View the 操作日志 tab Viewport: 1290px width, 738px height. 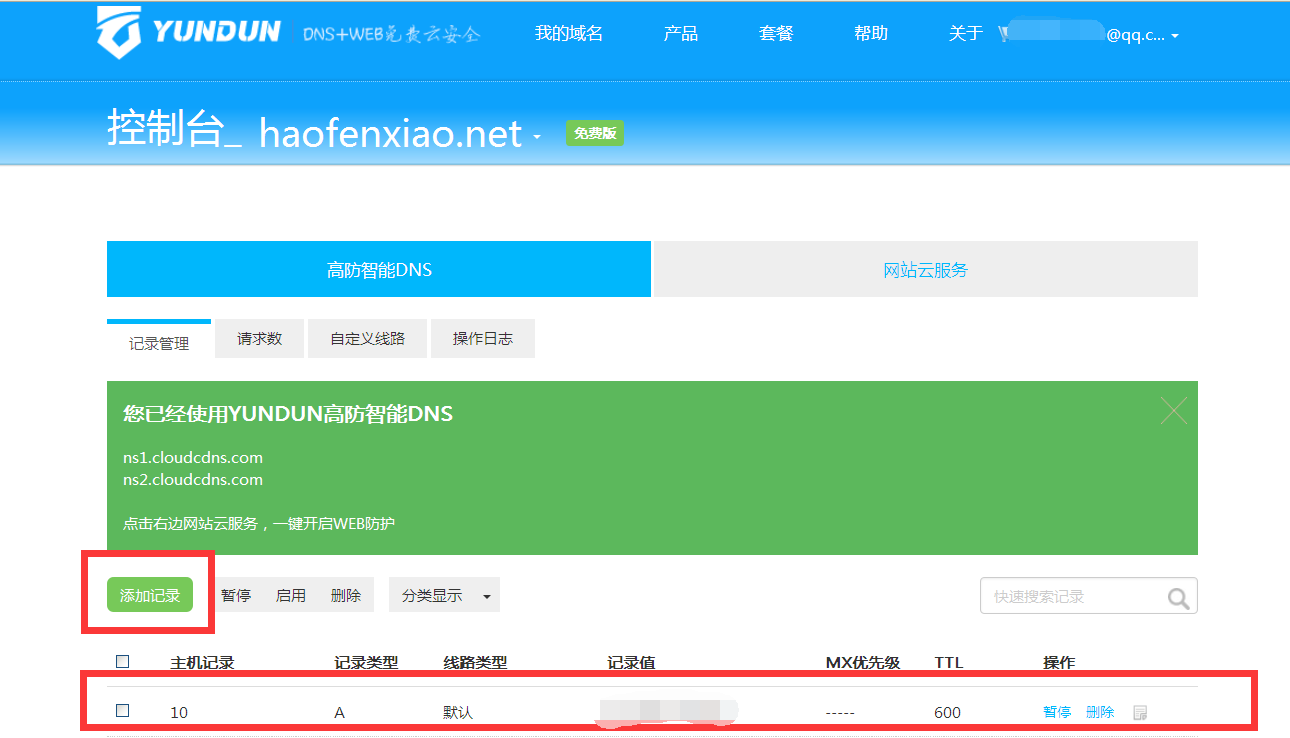(x=482, y=339)
